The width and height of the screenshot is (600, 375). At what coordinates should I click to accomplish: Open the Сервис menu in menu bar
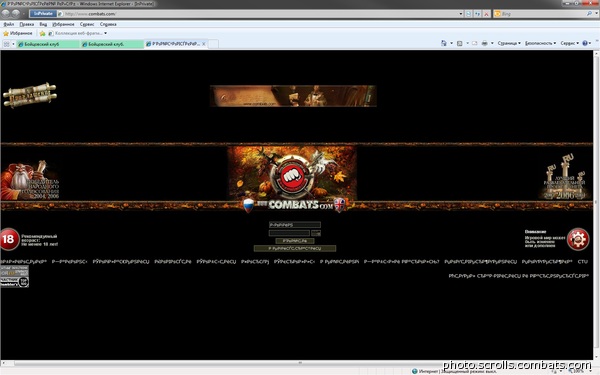coord(87,24)
